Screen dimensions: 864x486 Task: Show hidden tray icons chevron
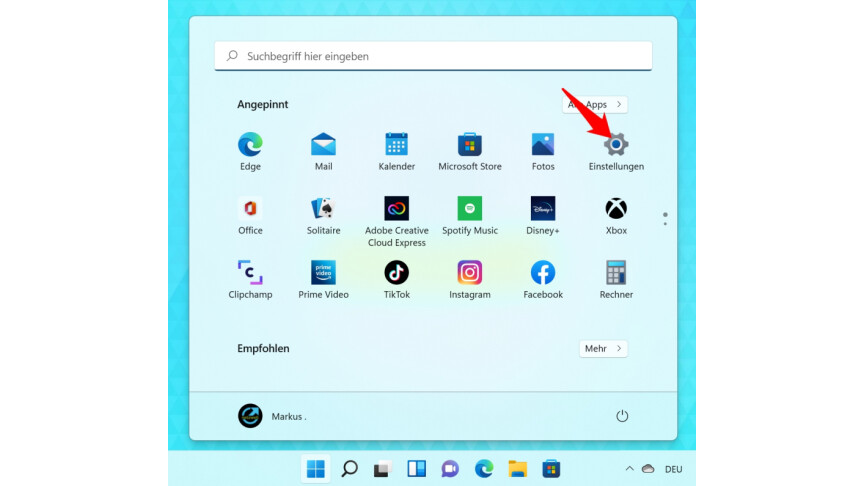pyautogui.click(x=629, y=469)
